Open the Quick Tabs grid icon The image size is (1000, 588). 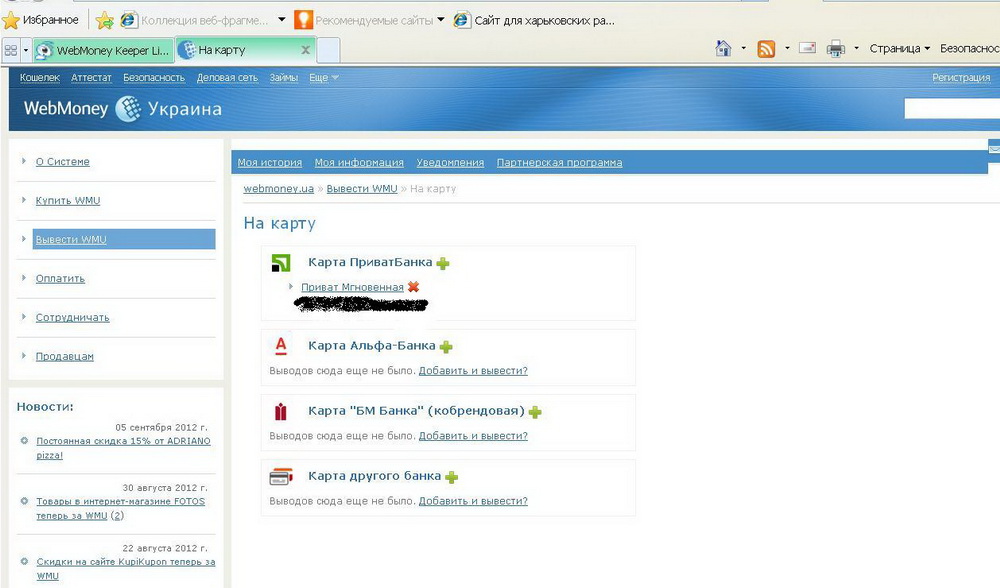click(x=11, y=50)
